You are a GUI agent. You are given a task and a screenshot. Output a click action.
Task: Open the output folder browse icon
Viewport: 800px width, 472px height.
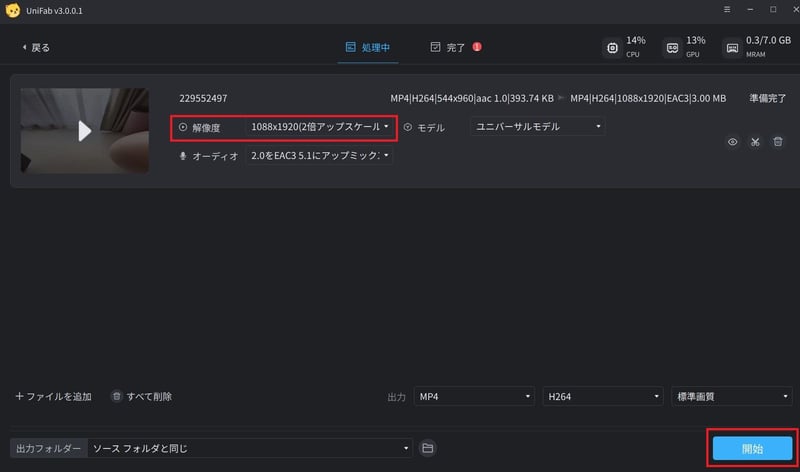tap(428, 448)
